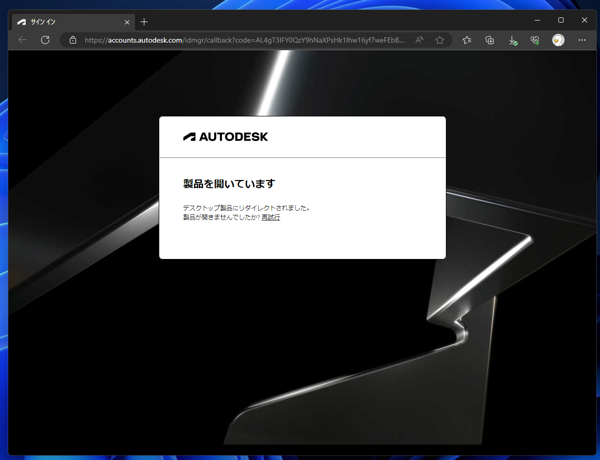Click heading 製品を開いています
Viewport: 600px width, 460px height.
click(x=229, y=184)
